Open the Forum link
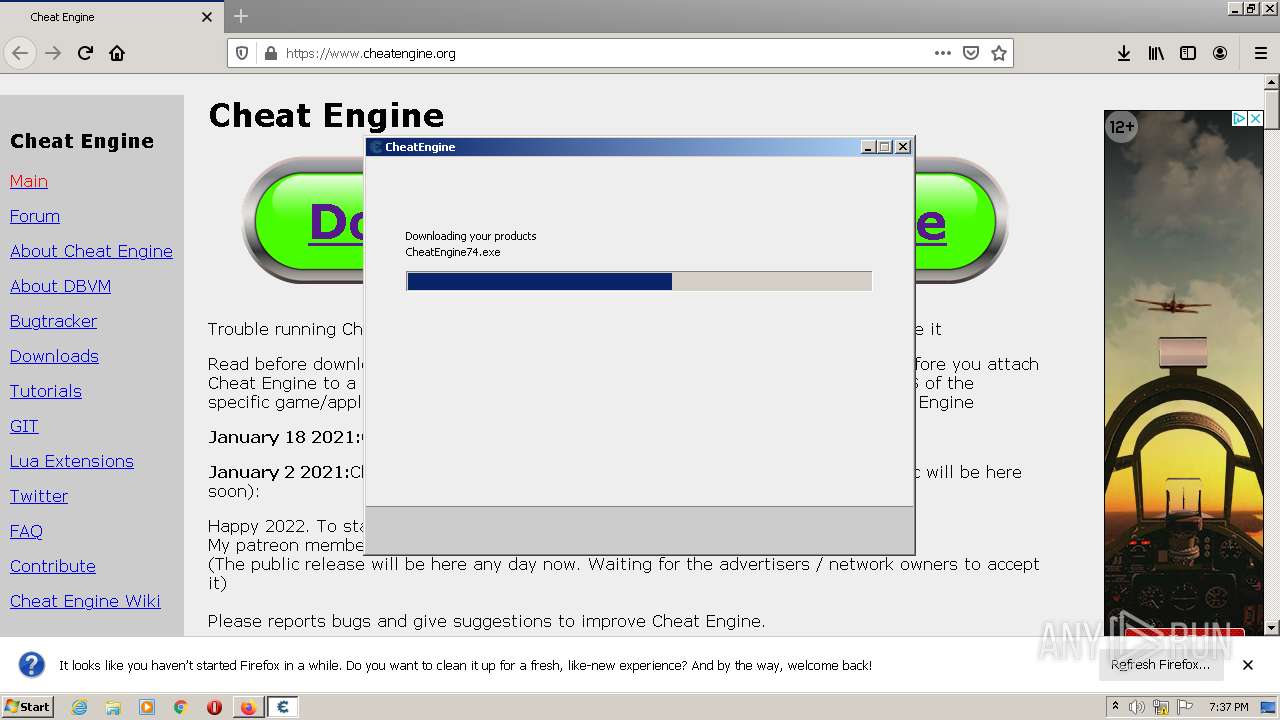Viewport: 1280px width, 720px height. pyautogui.click(x=35, y=216)
